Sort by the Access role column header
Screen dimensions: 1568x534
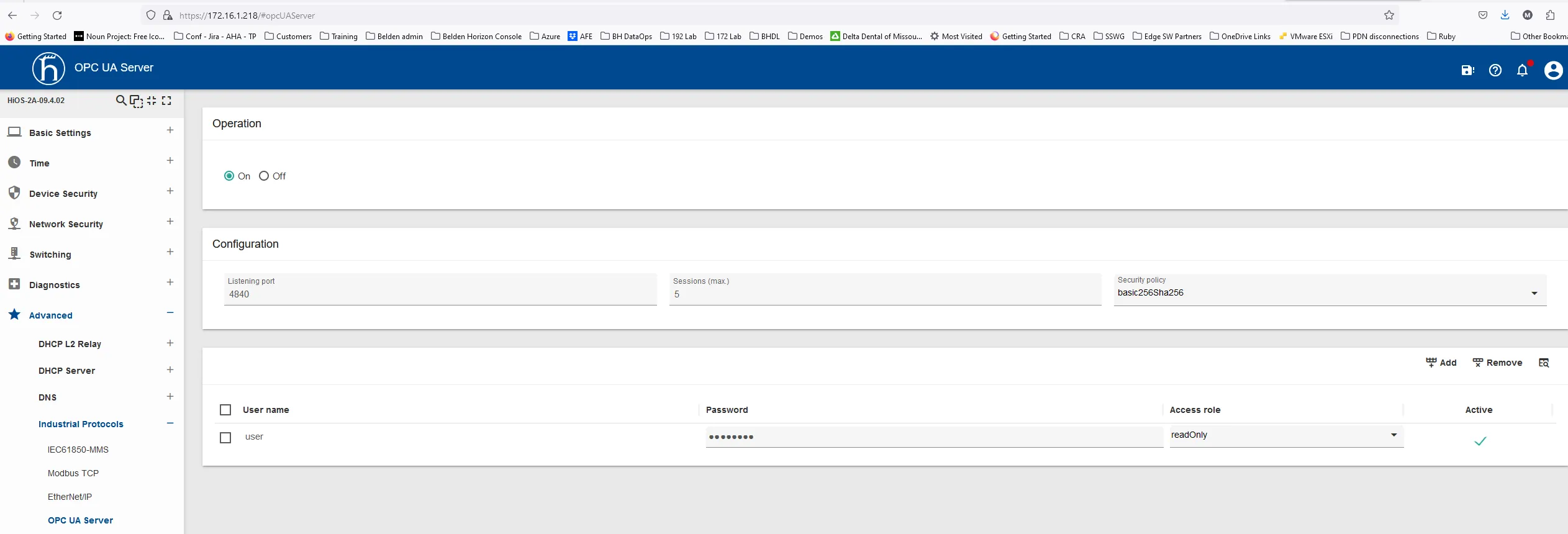point(1195,410)
